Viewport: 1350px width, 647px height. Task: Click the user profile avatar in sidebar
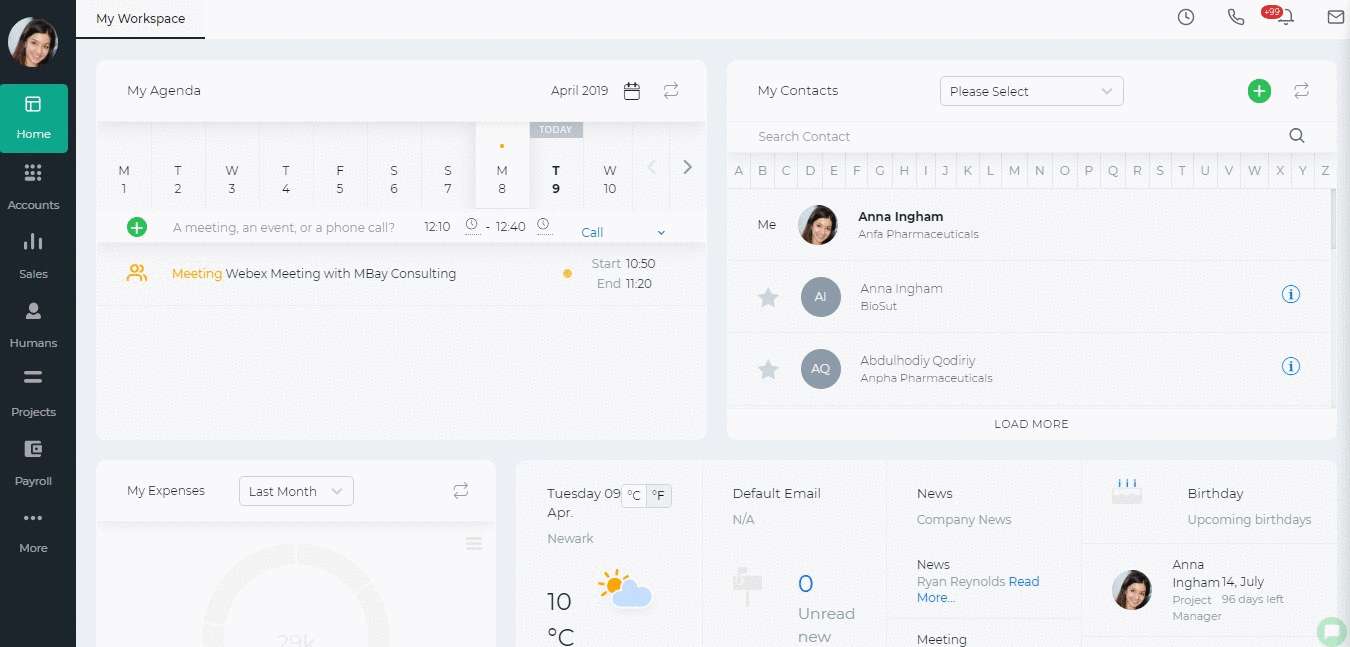pos(33,42)
